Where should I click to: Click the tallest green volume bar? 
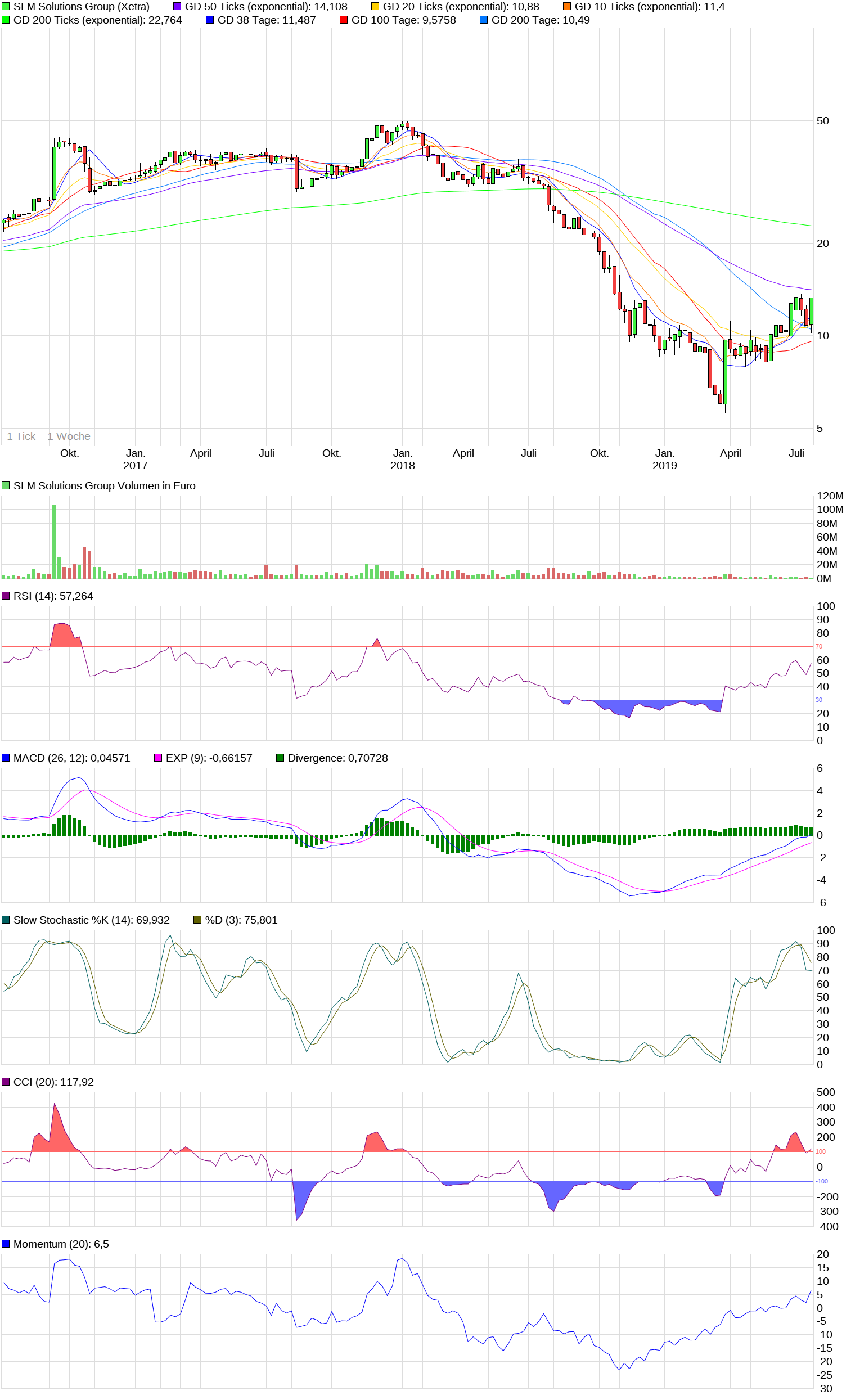point(54,542)
